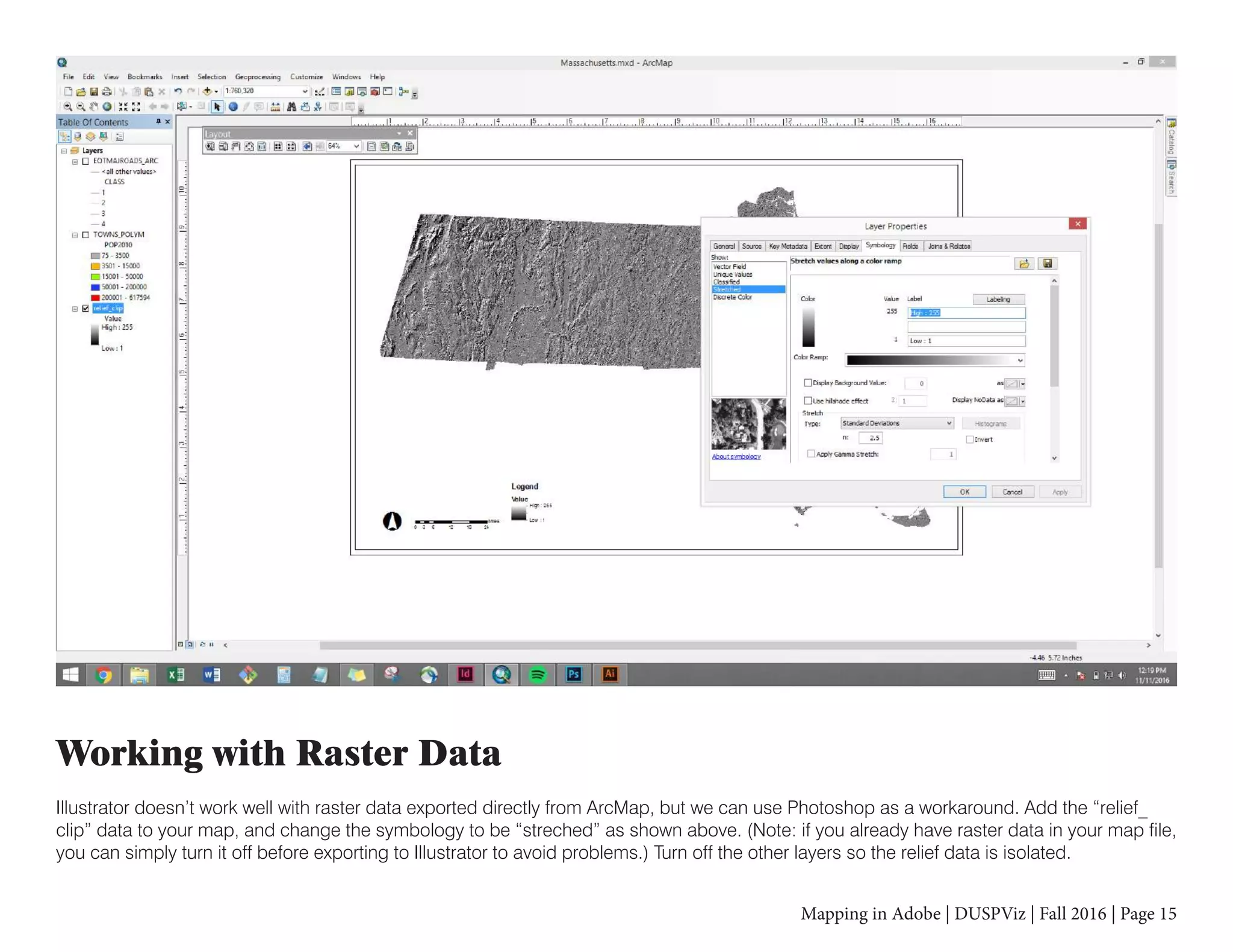Click the save symbology disk icon

click(x=1048, y=264)
